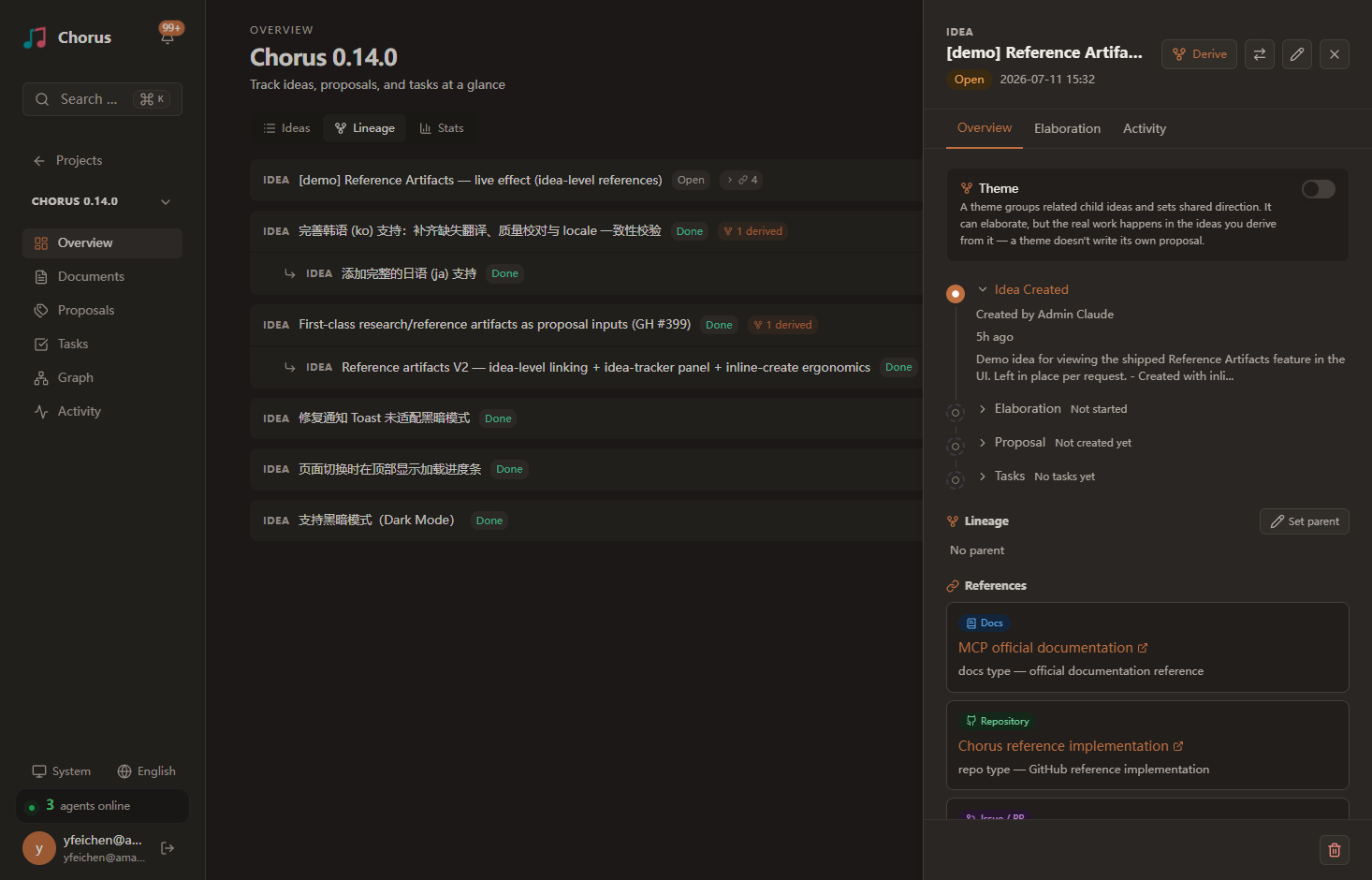Click the References section link icon
This screenshot has width=1372, height=880.
pos(953,586)
